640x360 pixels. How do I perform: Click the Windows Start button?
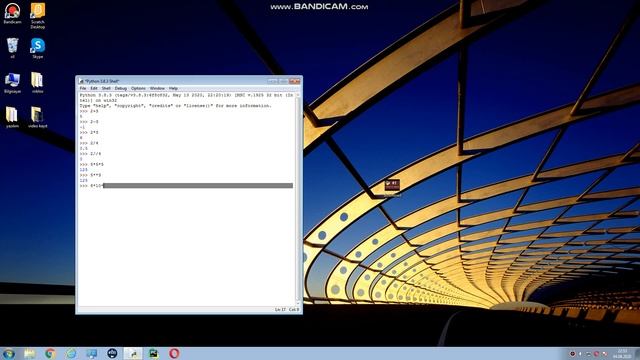coord(9,353)
